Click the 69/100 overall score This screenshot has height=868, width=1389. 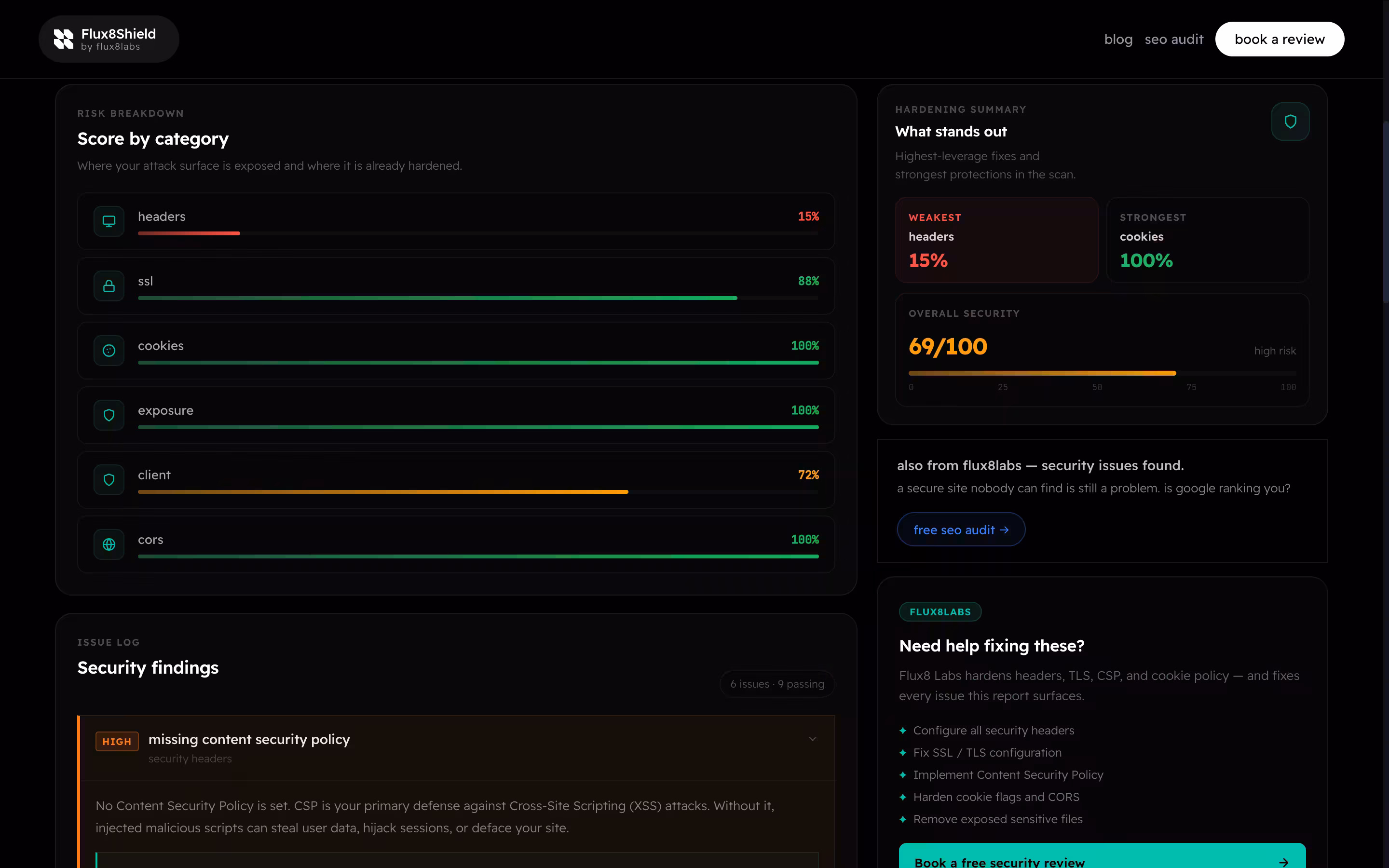[x=948, y=346]
